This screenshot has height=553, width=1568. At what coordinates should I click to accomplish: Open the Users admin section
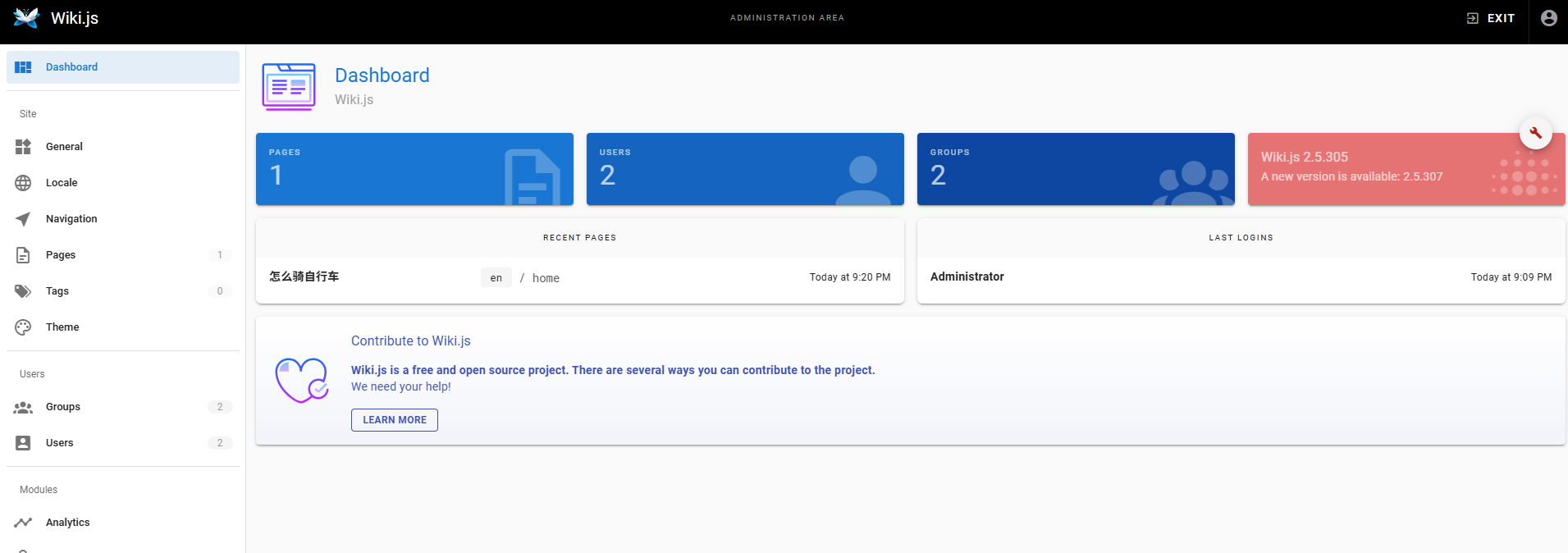(123, 443)
